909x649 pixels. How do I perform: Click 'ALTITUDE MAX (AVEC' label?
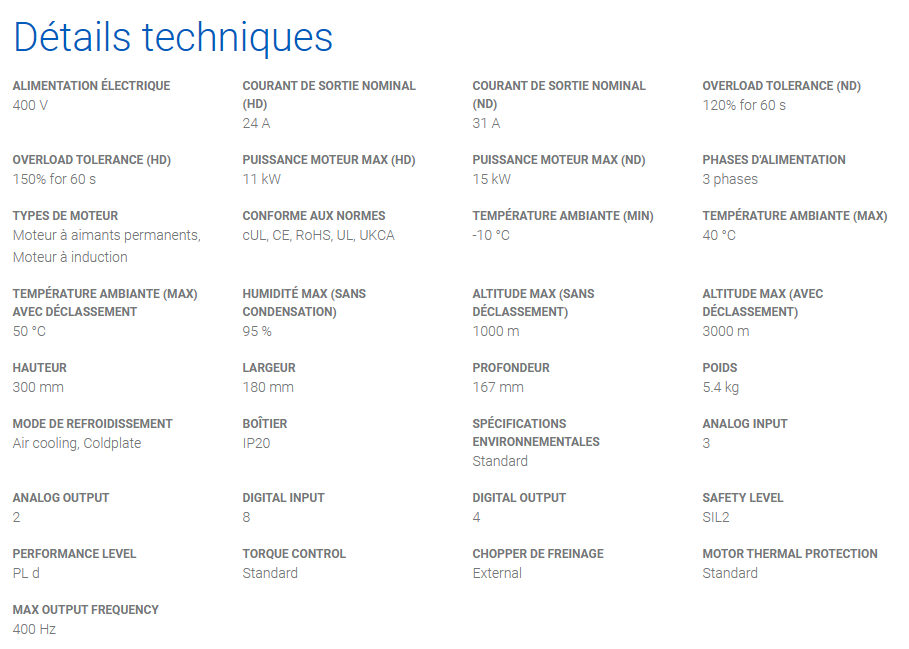[x=763, y=294]
